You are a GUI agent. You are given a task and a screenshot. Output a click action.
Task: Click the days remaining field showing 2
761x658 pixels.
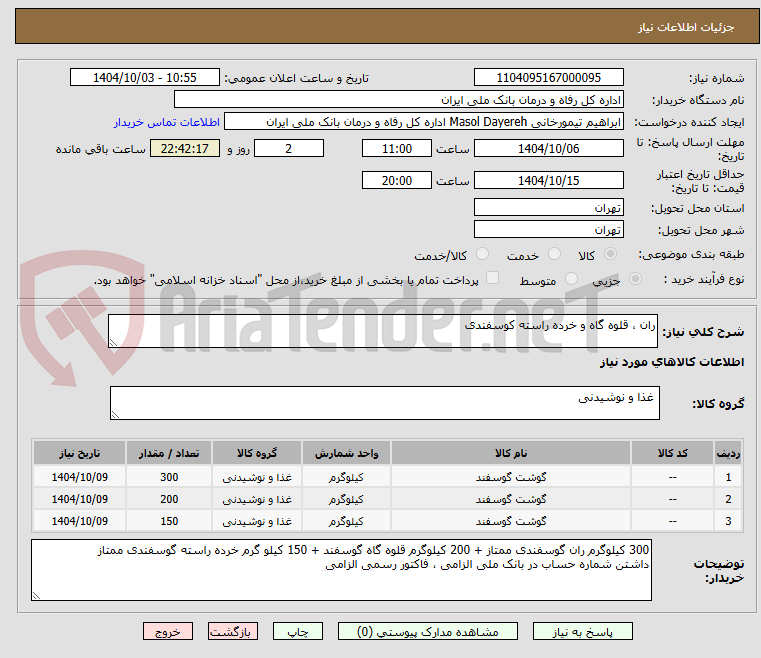[289, 148]
